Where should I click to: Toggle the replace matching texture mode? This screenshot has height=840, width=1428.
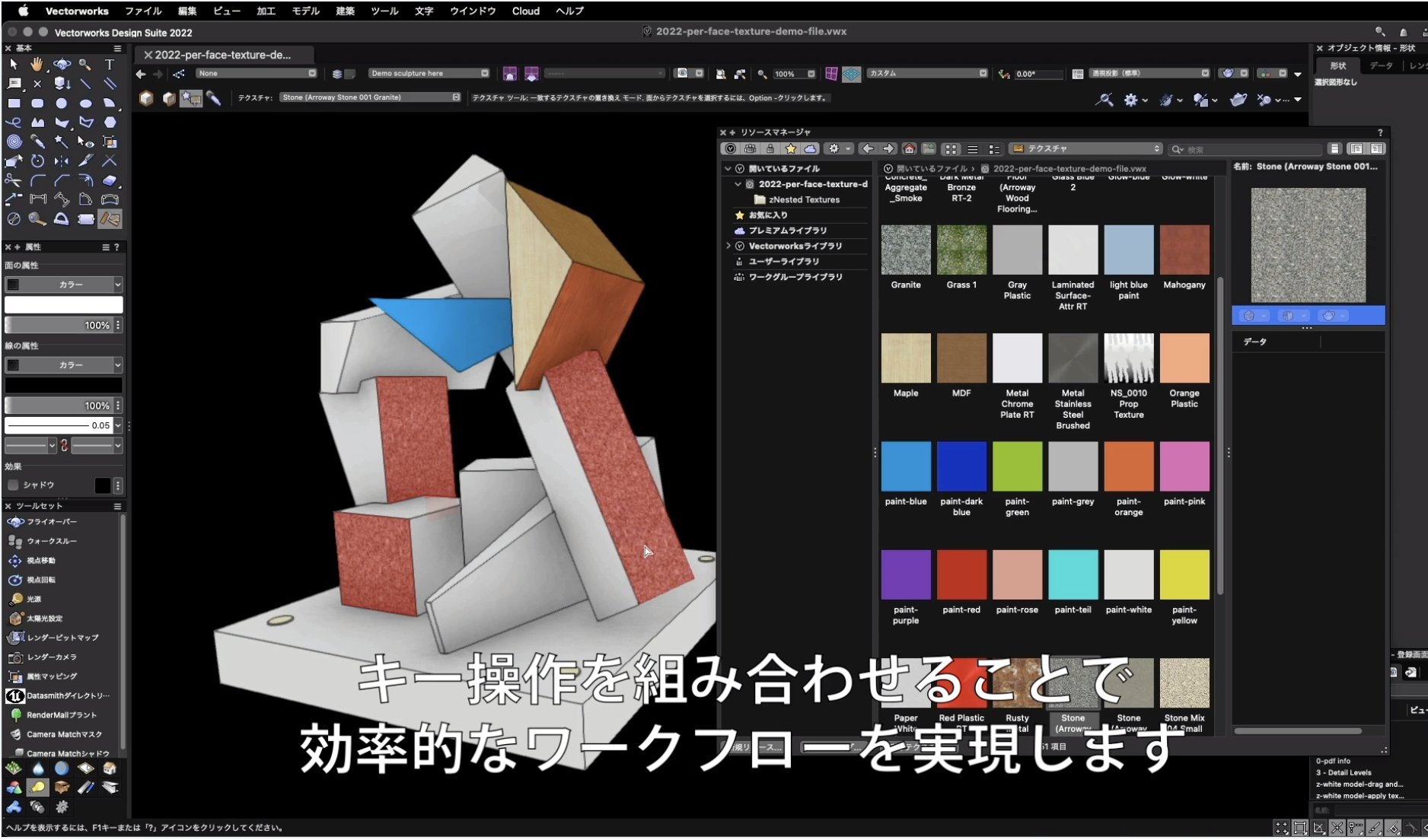191,98
